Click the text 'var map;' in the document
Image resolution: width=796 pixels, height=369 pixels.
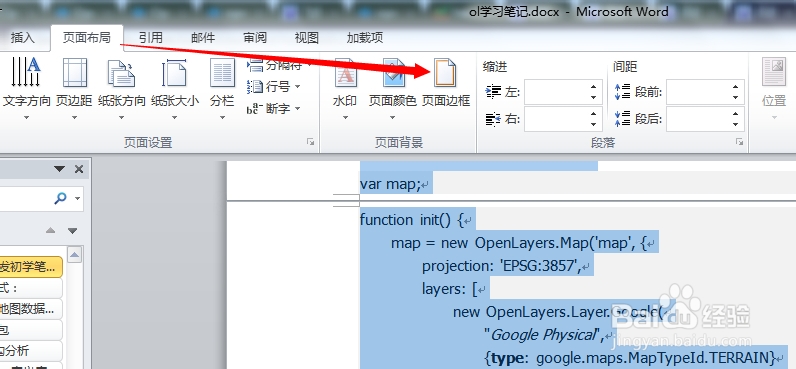tap(390, 184)
